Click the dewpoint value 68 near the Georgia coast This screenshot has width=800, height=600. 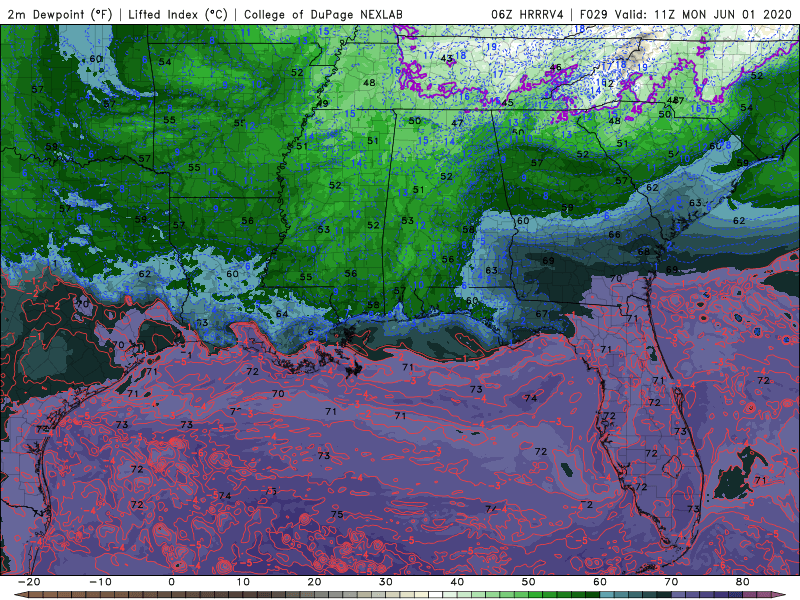[x=644, y=252]
